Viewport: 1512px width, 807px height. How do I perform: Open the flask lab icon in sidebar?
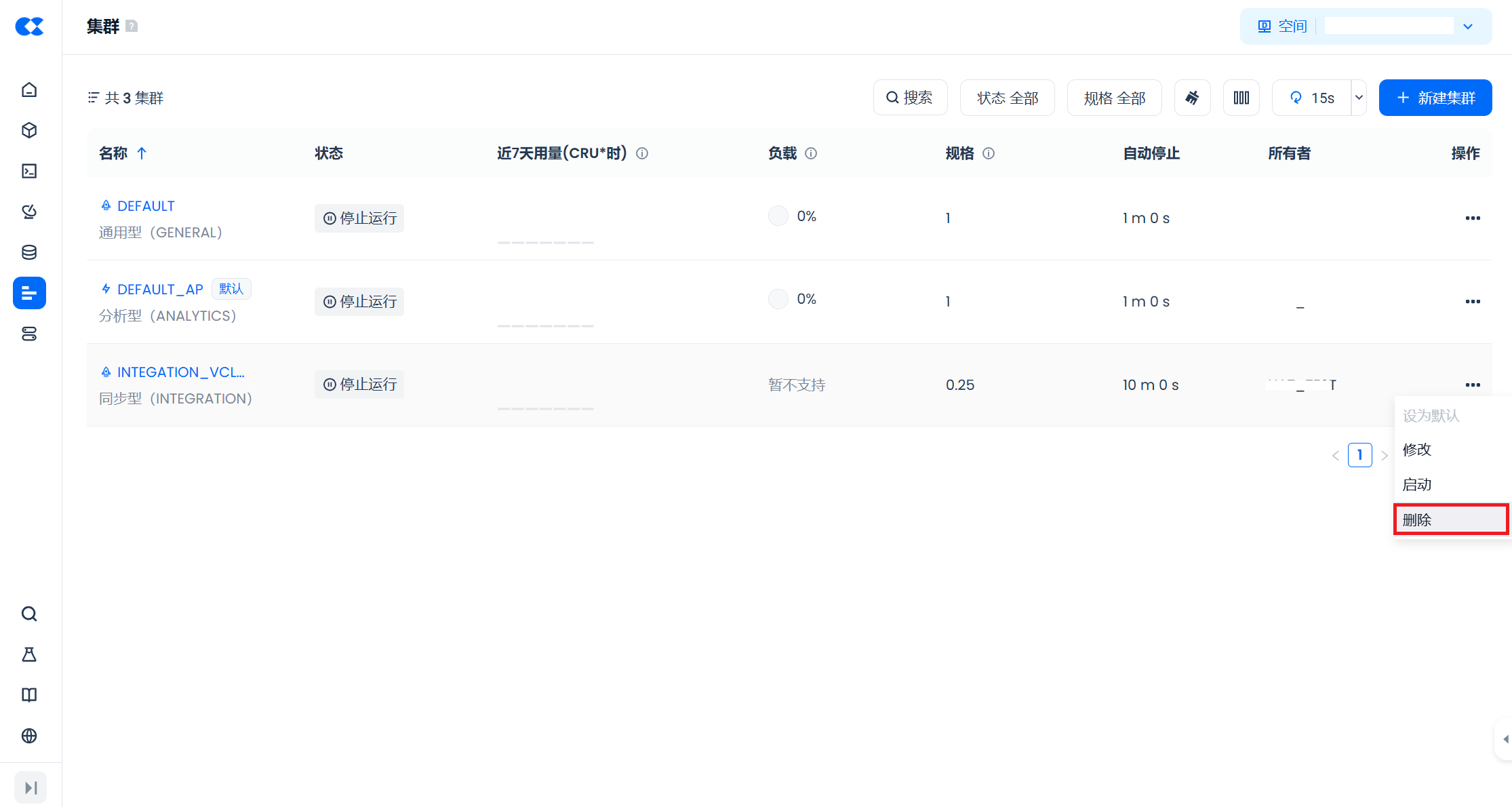(x=29, y=654)
